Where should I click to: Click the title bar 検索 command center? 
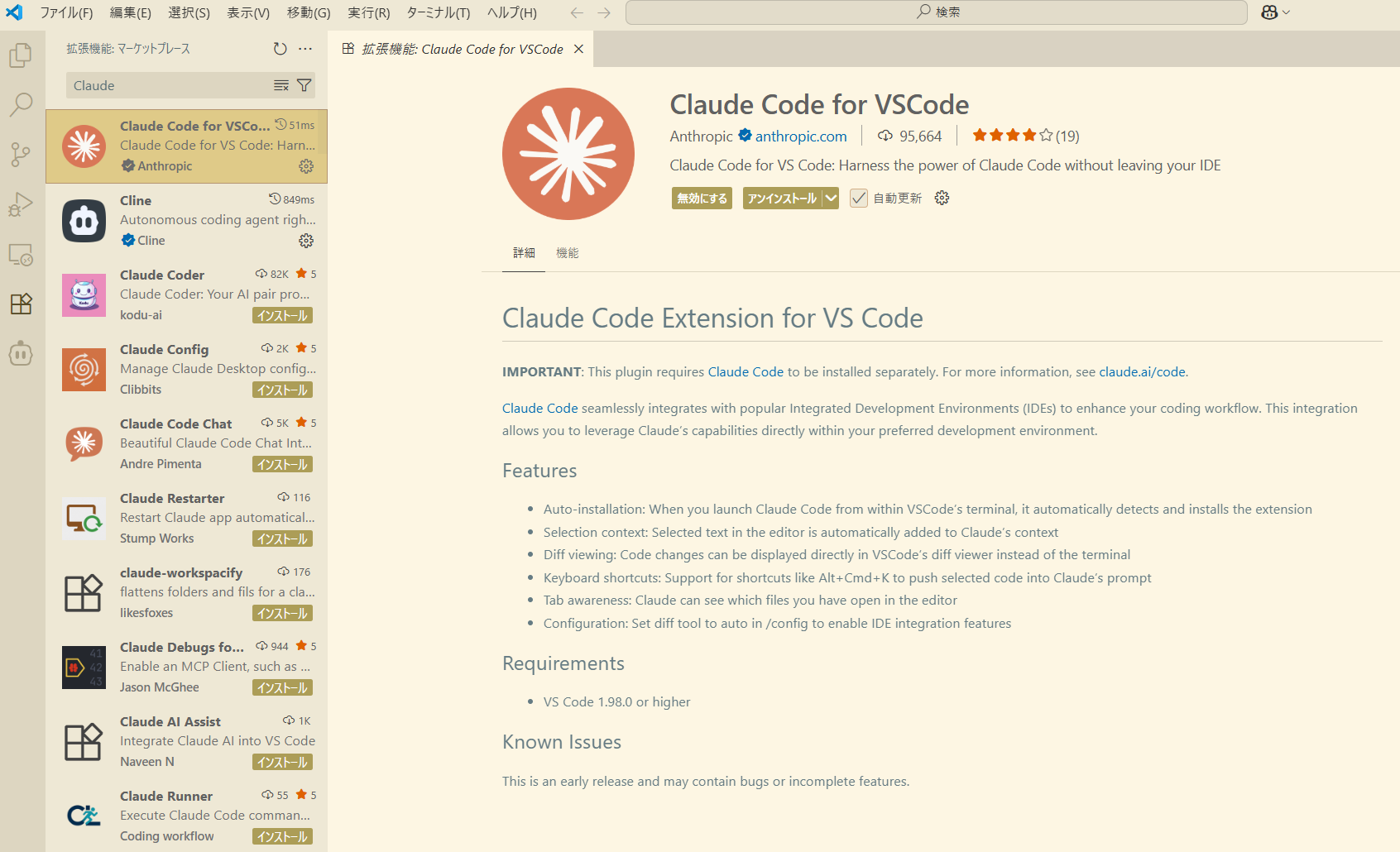[936, 12]
